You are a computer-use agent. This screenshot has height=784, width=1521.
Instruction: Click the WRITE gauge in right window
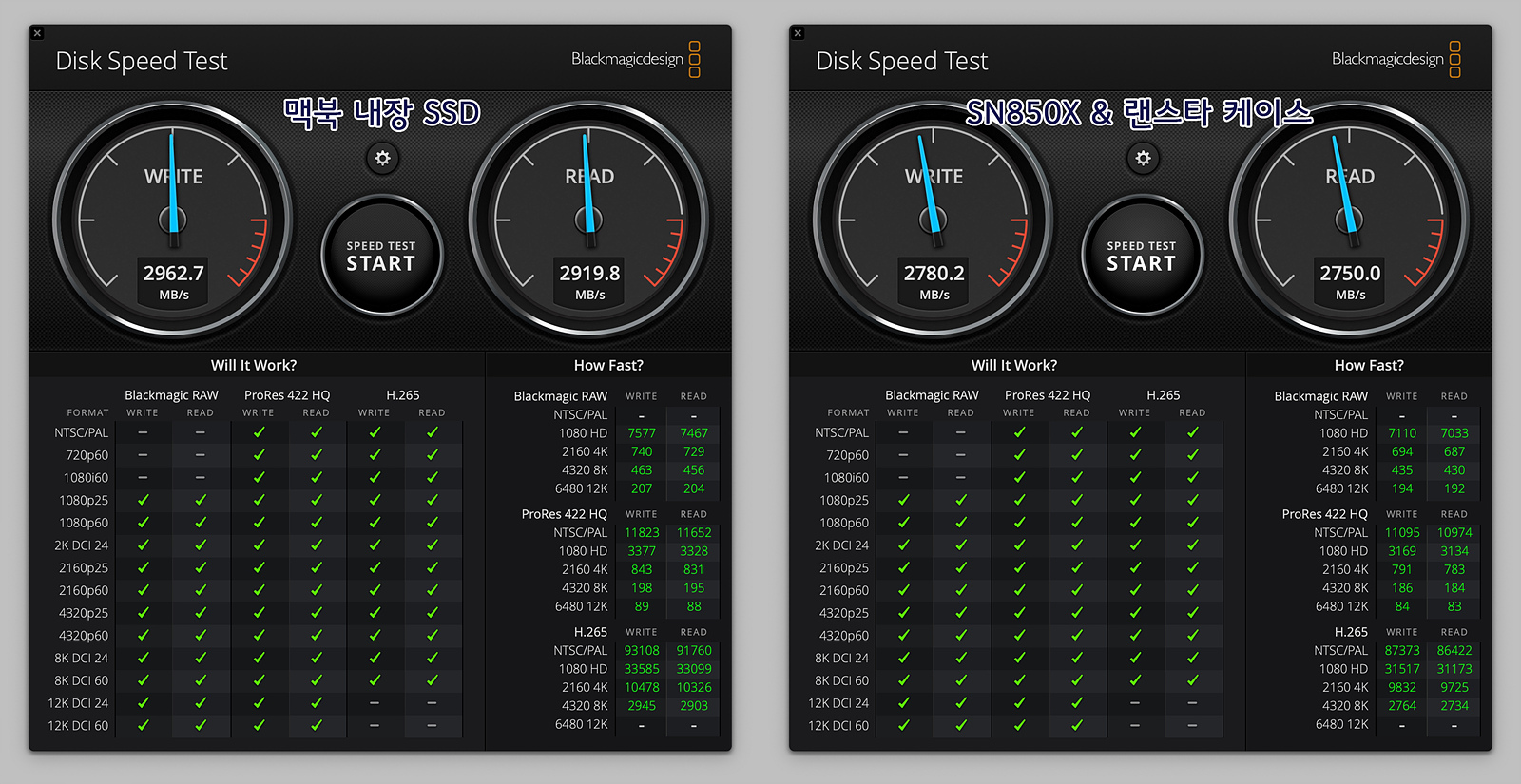[x=934, y=220]
